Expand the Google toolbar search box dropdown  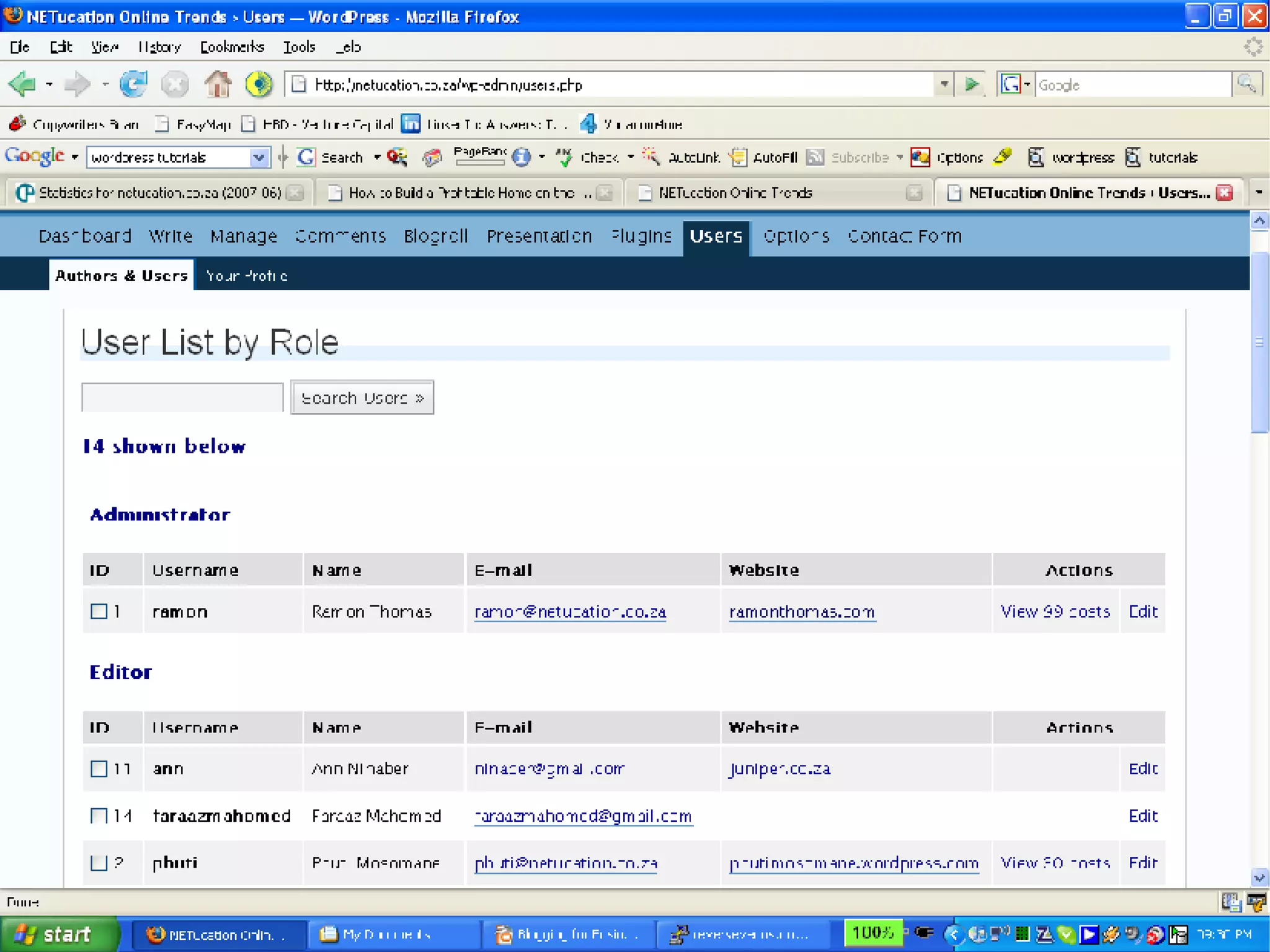tap(259, 158)
